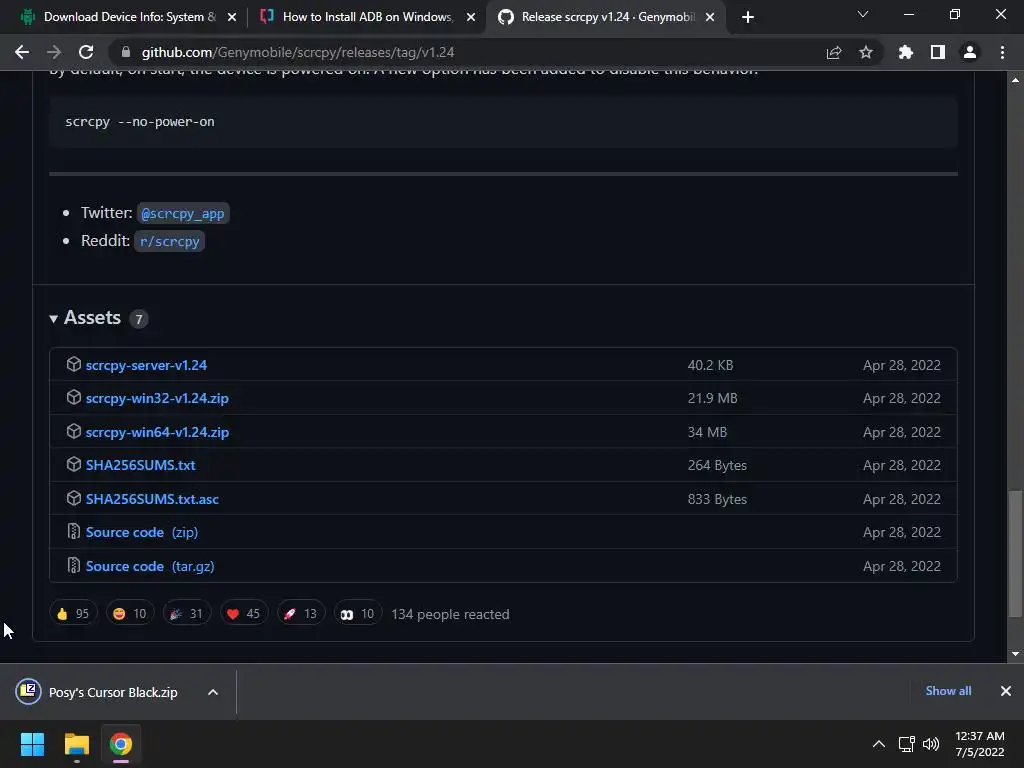Download scrcpy-win32-v1.24.zip

(x=157, y=398)
